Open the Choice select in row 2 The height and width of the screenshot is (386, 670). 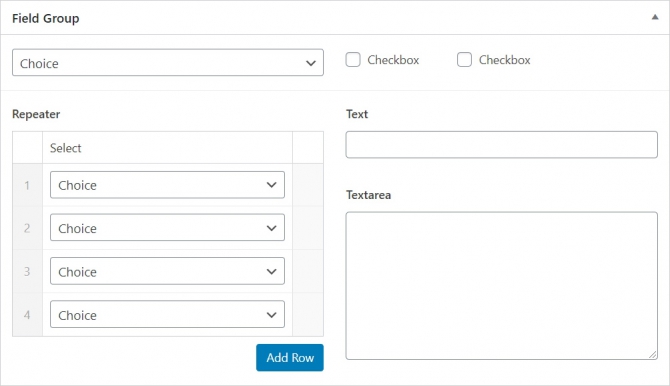(x=167, y=228)
